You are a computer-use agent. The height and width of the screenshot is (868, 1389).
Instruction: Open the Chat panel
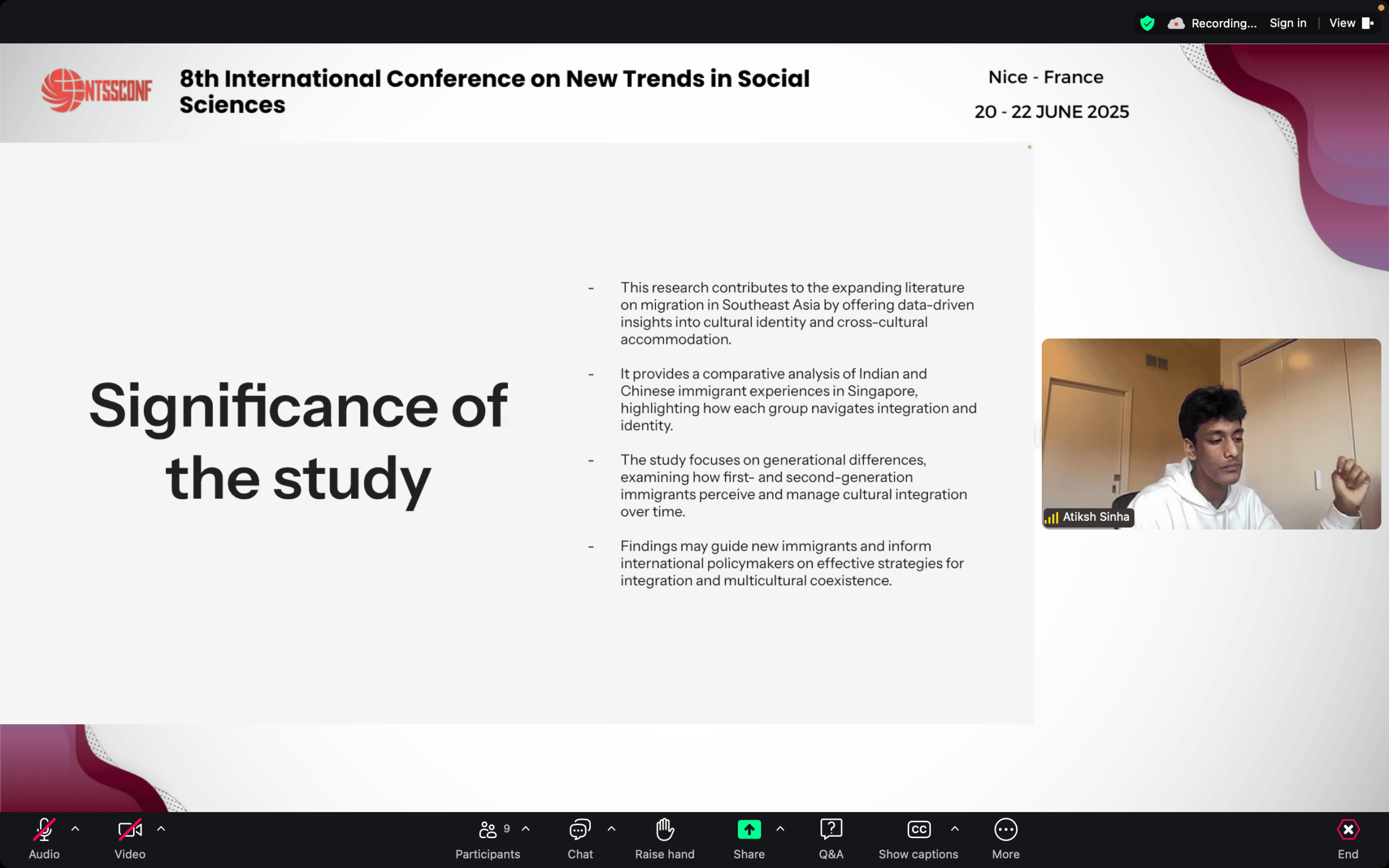tap(579, 829)
